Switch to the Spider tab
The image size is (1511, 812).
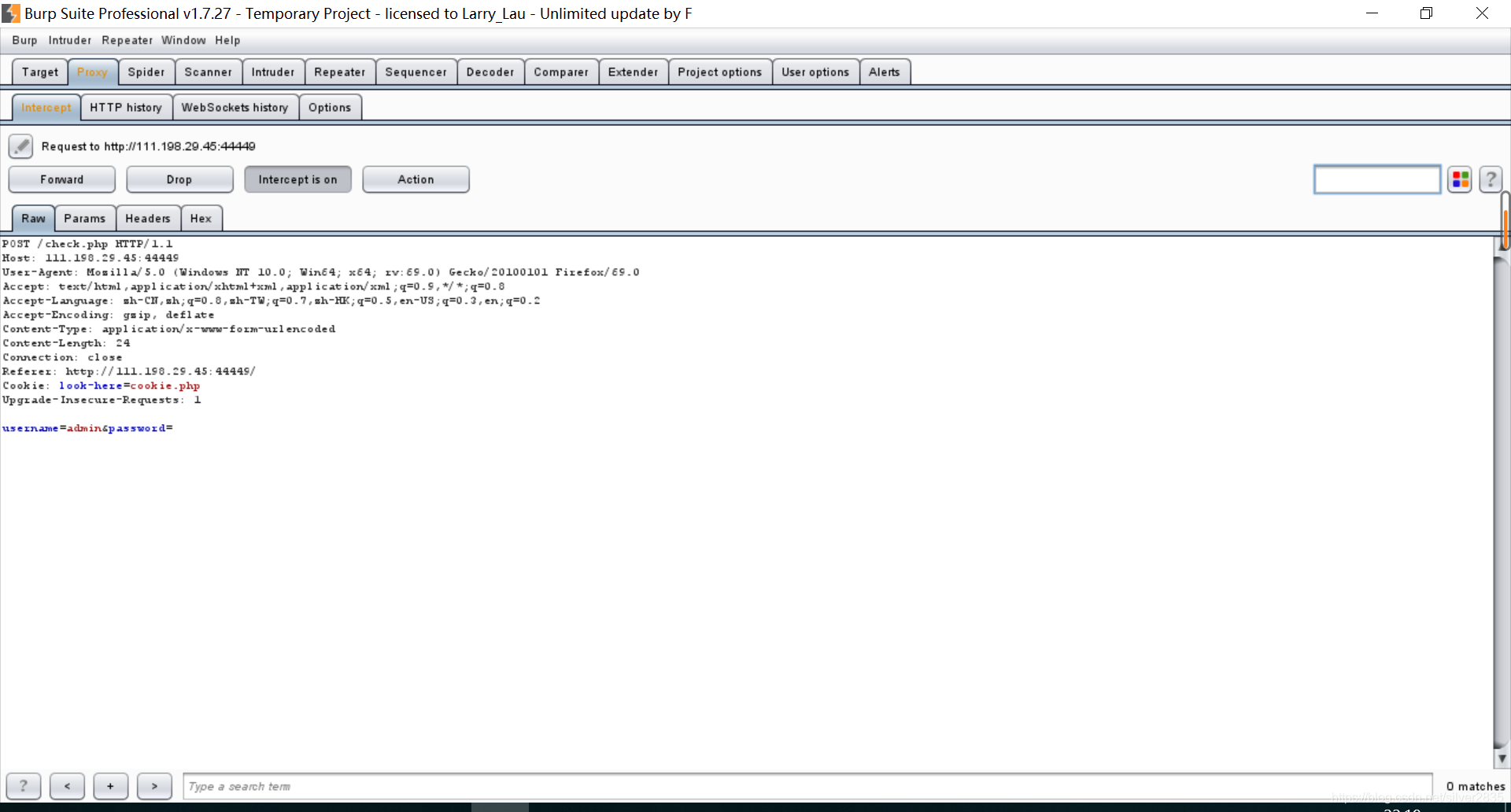tap(146, 72)
